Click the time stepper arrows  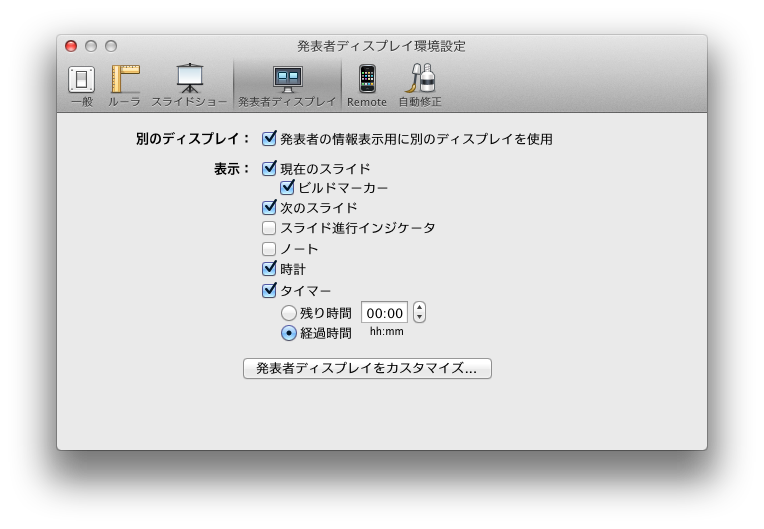coord(420,312)
